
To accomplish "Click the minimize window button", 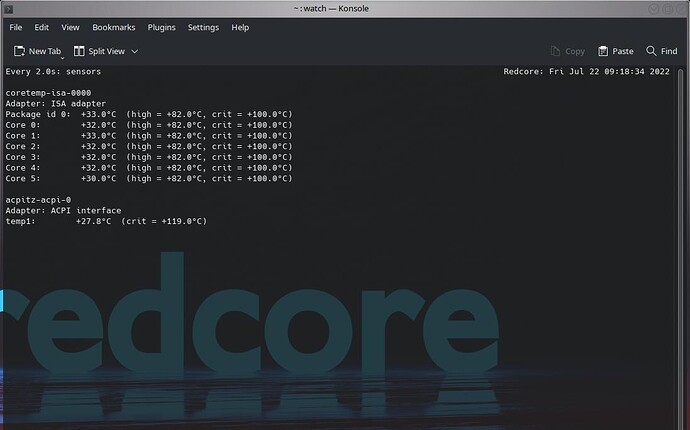I will [653, 9].
